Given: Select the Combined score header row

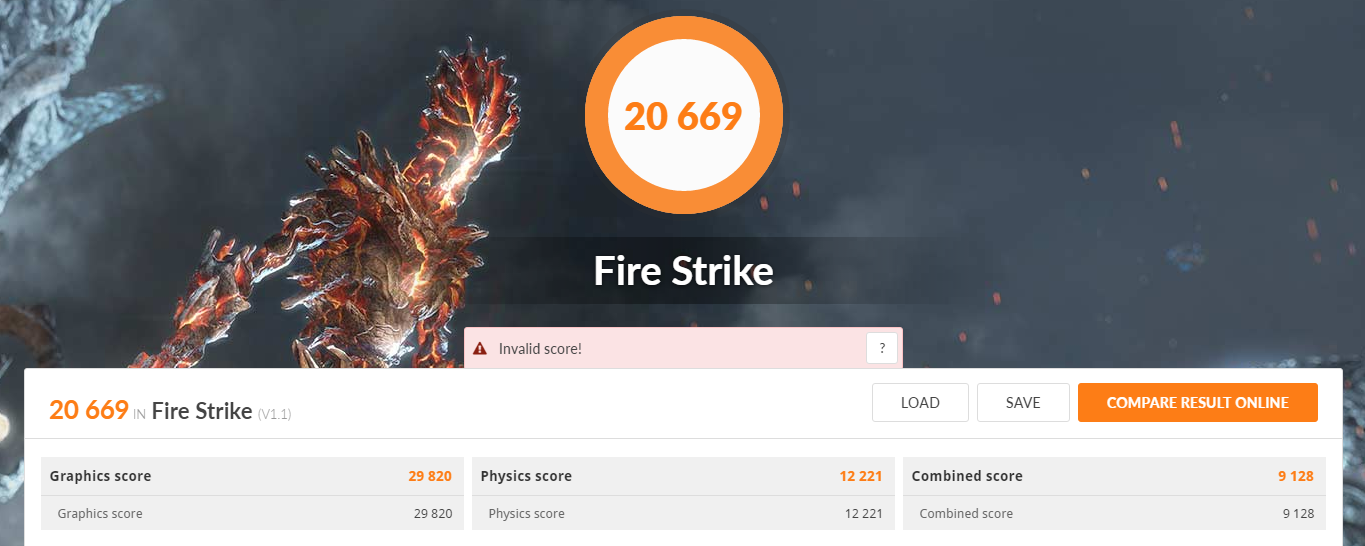Looking at the screenshot, I should click(1114, 476).
